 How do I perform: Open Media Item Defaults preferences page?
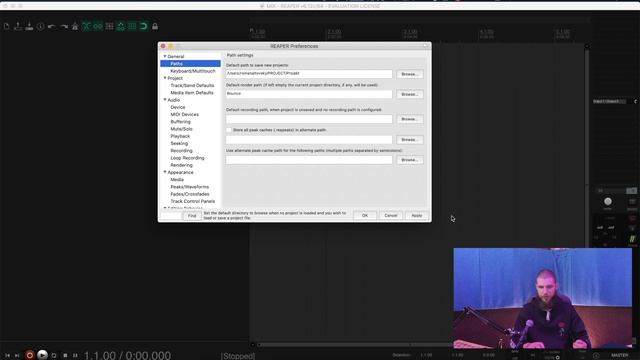coord(192,93)
